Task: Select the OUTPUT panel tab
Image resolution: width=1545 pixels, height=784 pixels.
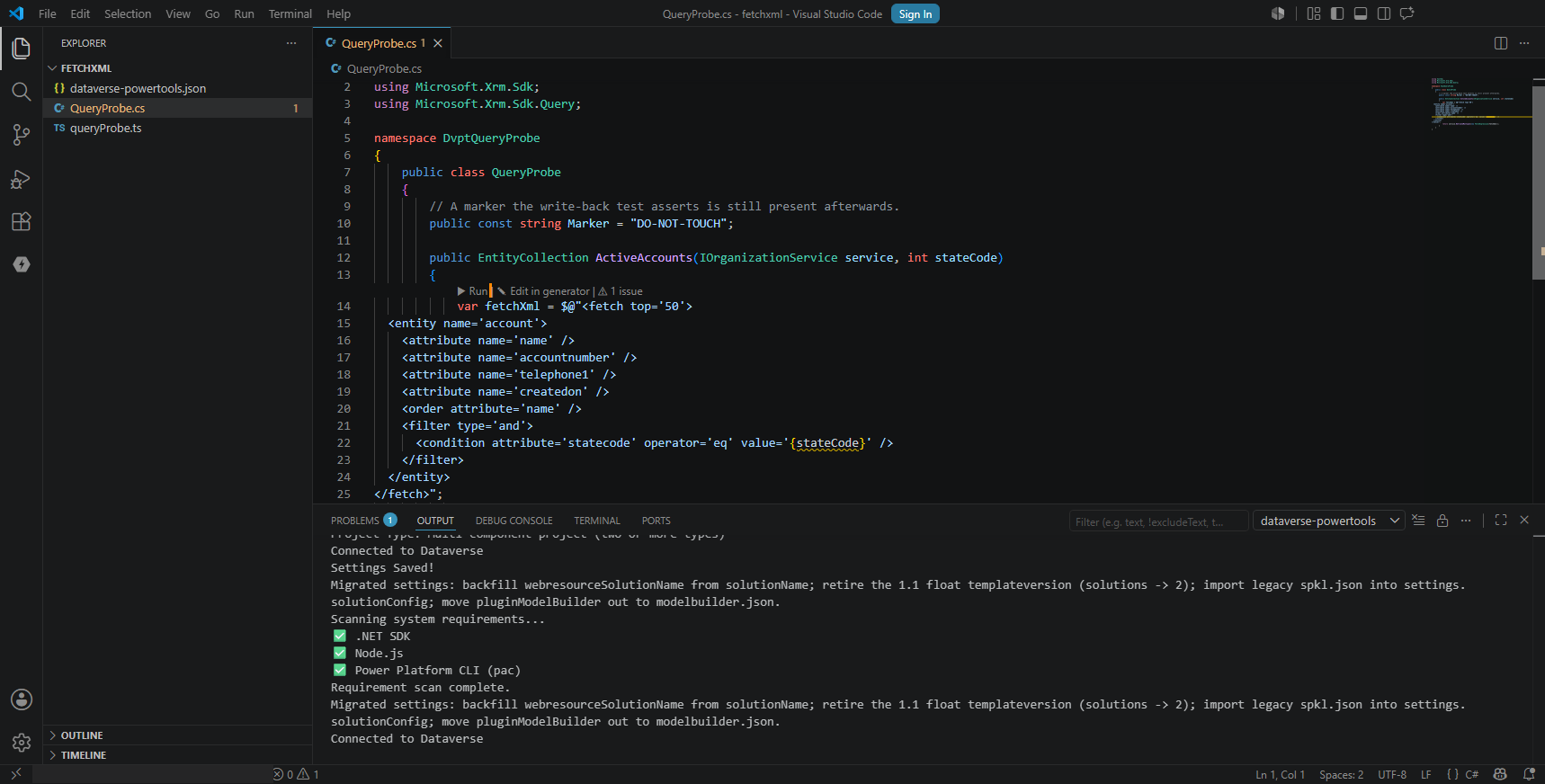Action: point(435,521)
